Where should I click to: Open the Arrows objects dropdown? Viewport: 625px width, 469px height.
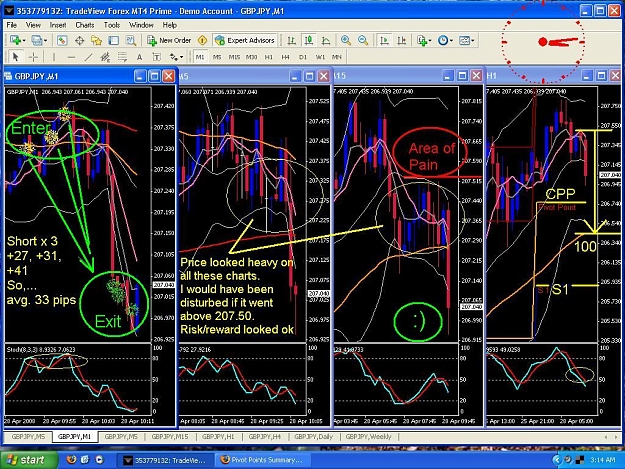tap(176, 57)
